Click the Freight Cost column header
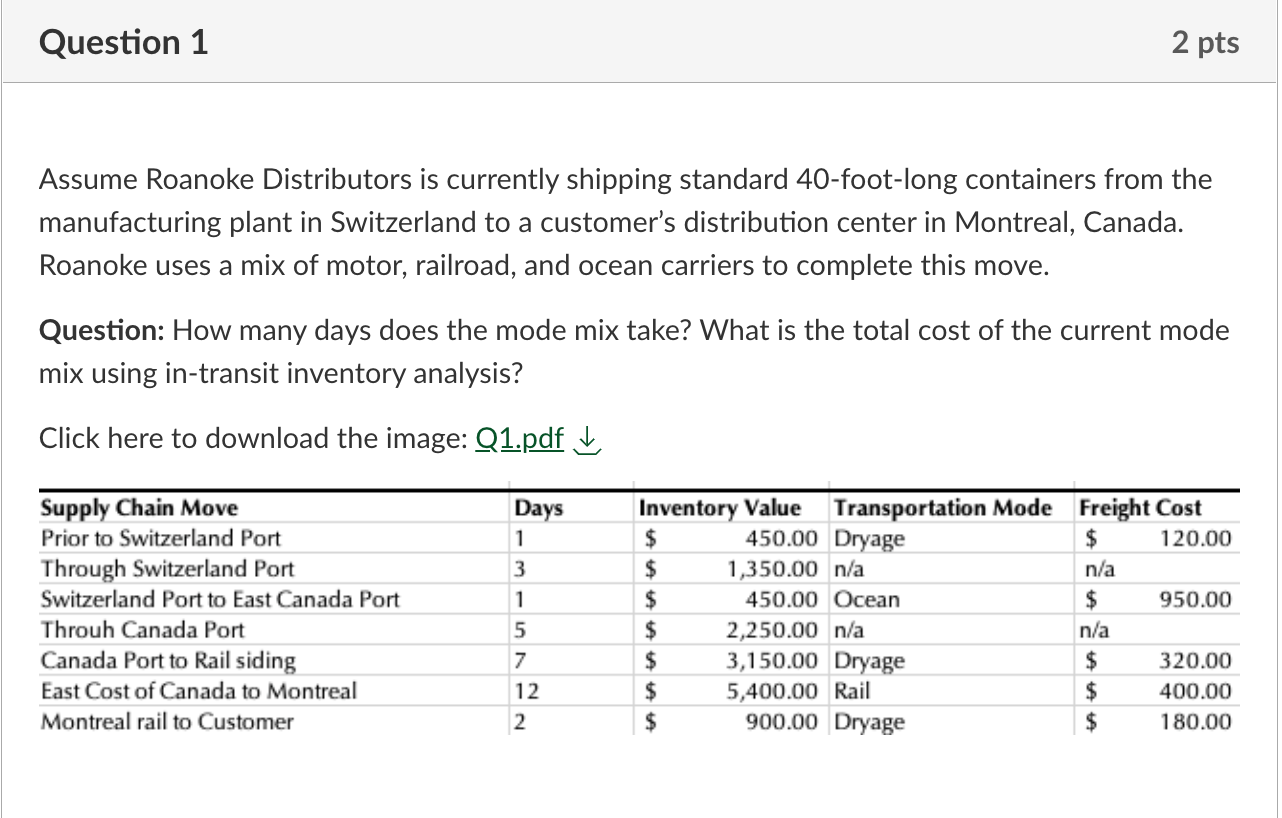The image size is (1282, 818). tap(1140, 508)
